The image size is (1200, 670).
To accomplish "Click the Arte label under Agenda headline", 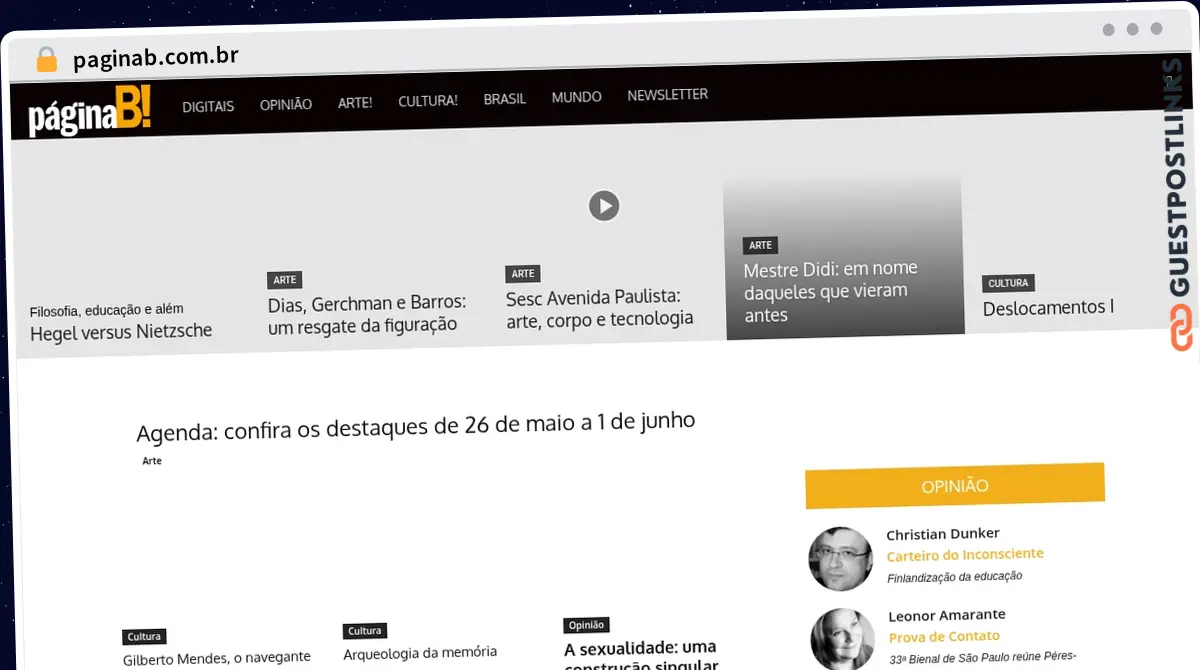I will (x=152, y=461).
